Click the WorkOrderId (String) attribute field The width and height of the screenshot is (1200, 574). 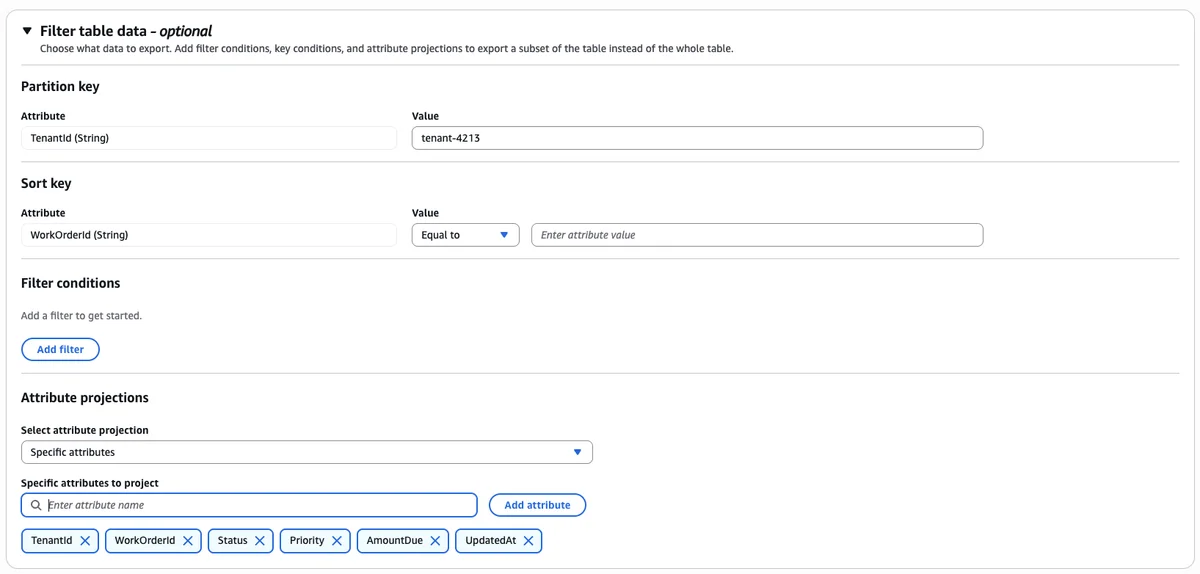(209, 235)
